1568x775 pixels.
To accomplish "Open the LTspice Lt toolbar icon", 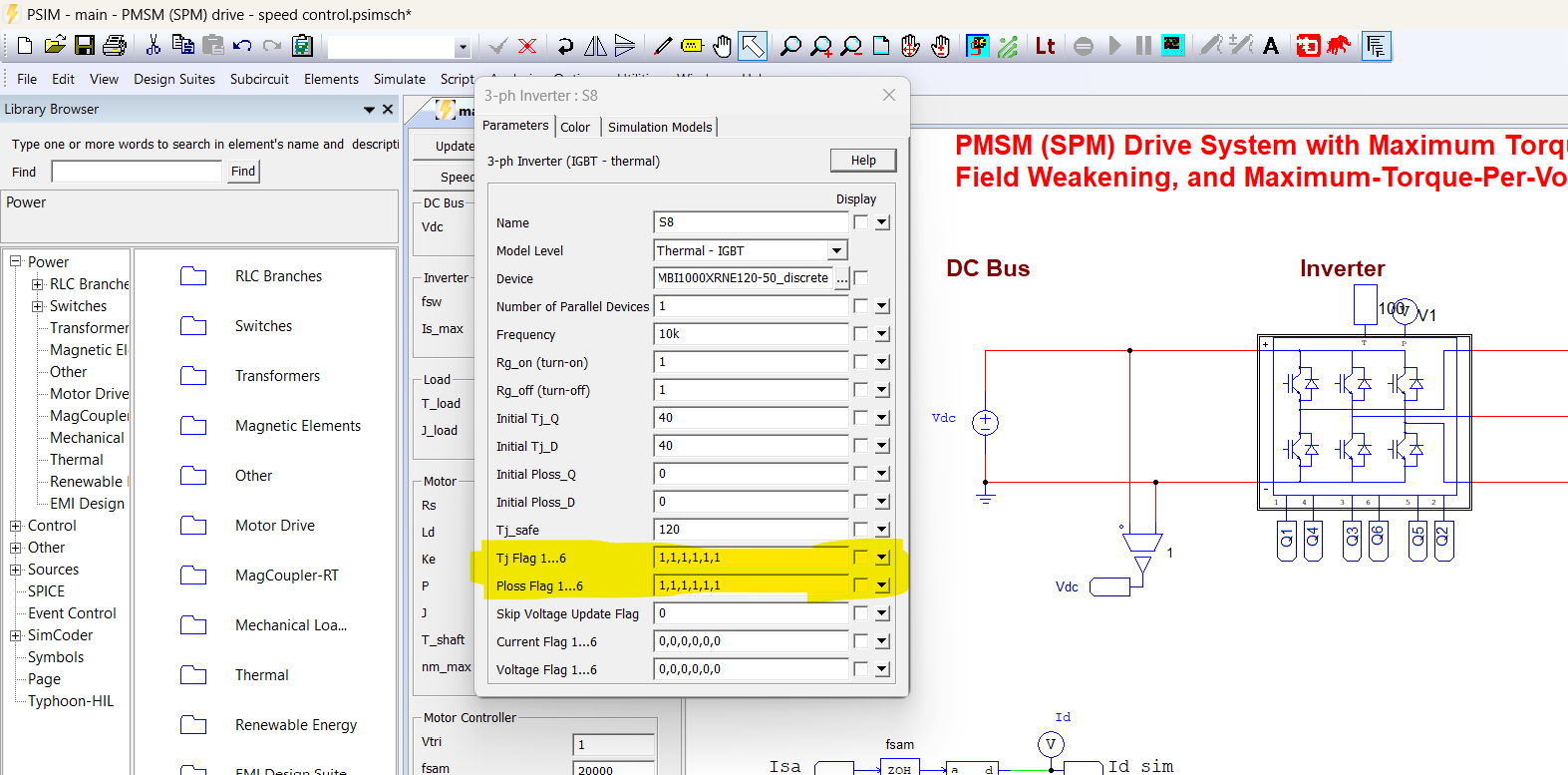I will coord(1045,46).
